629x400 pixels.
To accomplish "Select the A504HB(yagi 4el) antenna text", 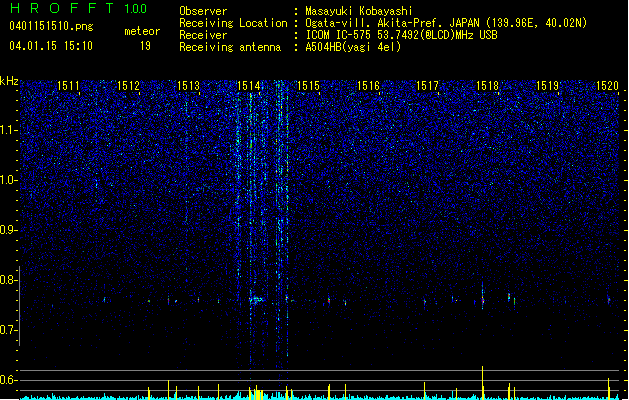I will (x=353, y=47).
